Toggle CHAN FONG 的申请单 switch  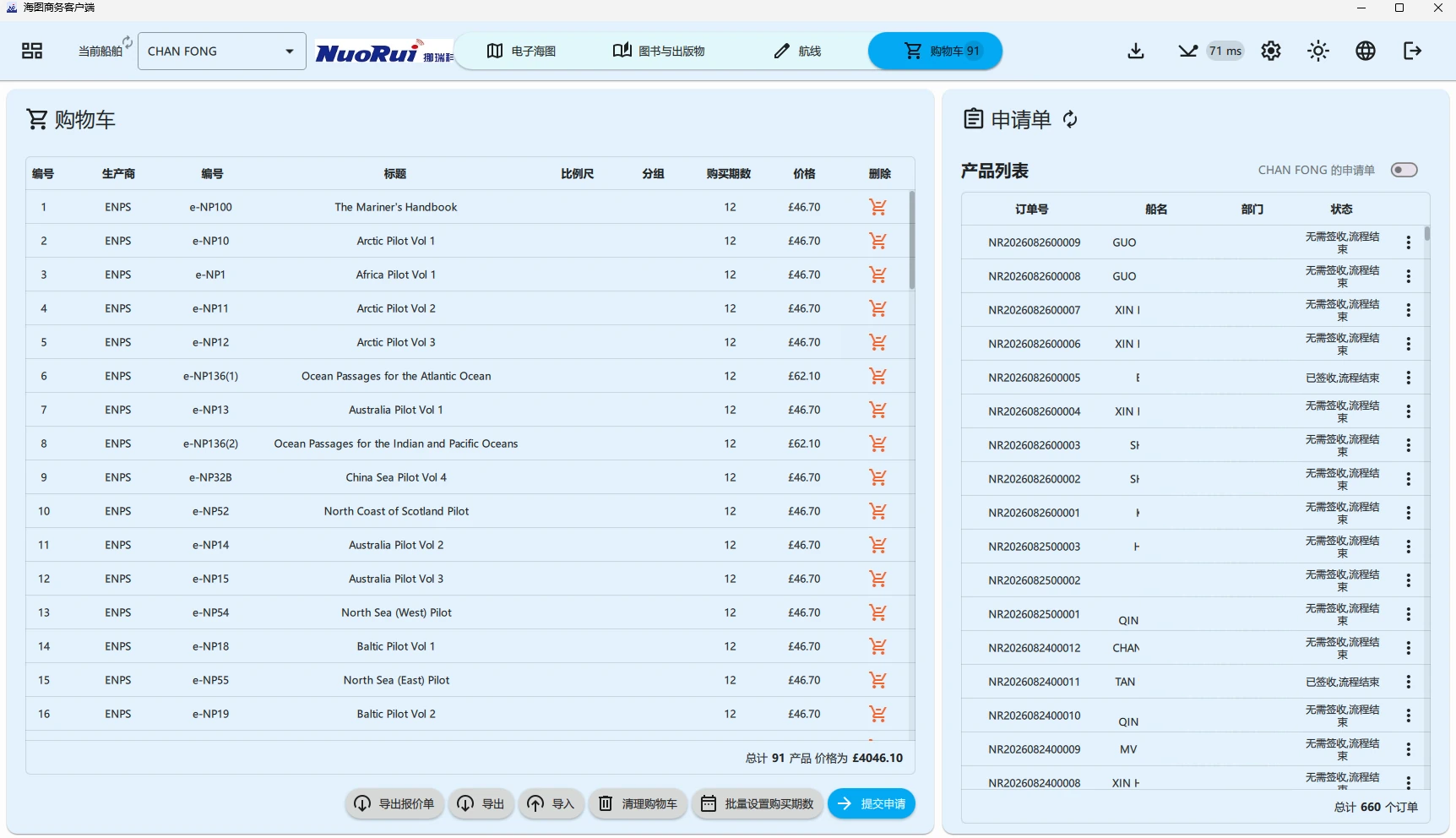[1404, 170]
